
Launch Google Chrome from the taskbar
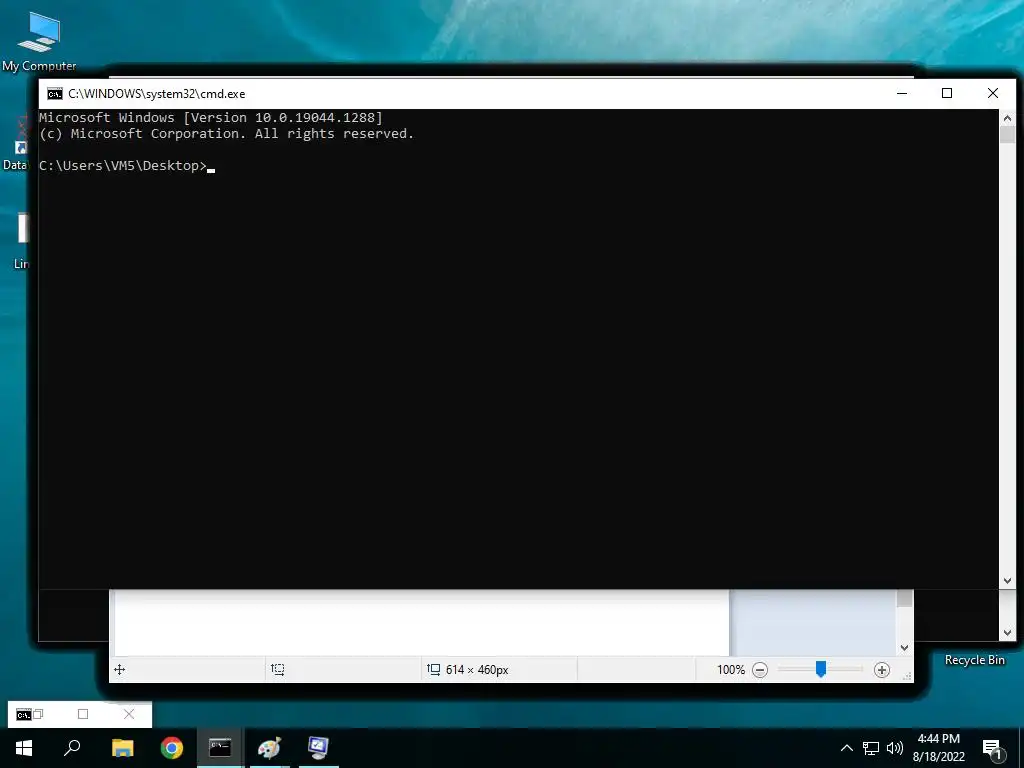tap(172, 748)
